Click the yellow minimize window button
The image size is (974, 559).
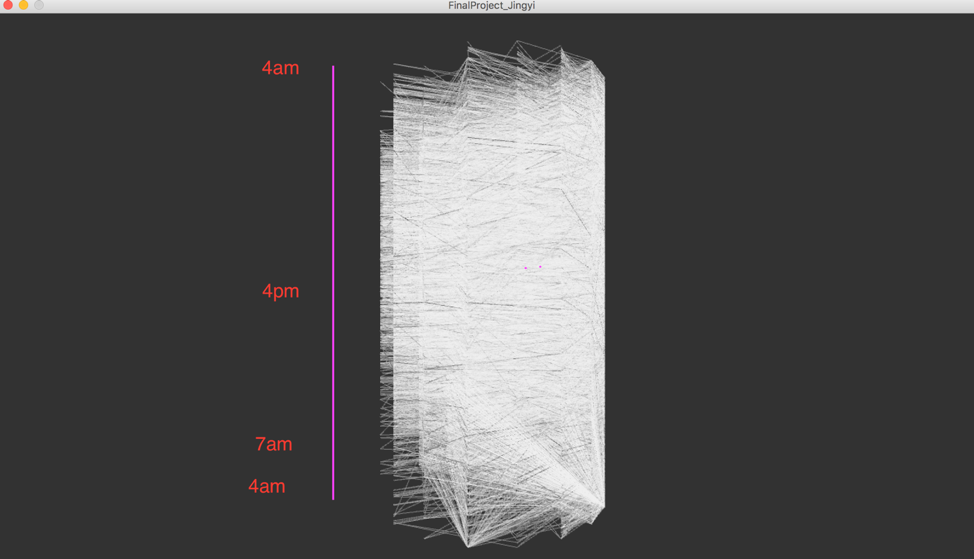24,5
